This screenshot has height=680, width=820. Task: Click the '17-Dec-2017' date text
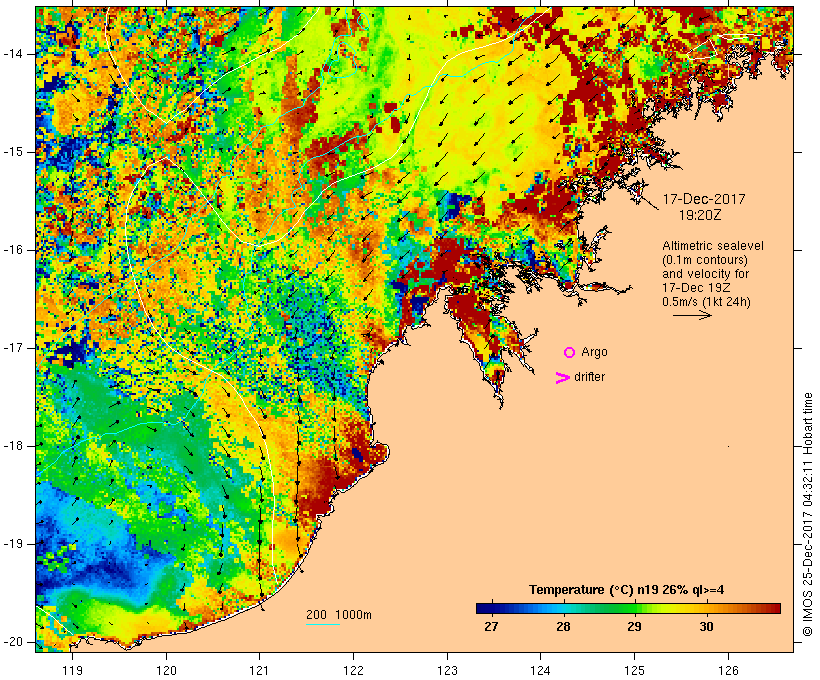coord(704,199)
